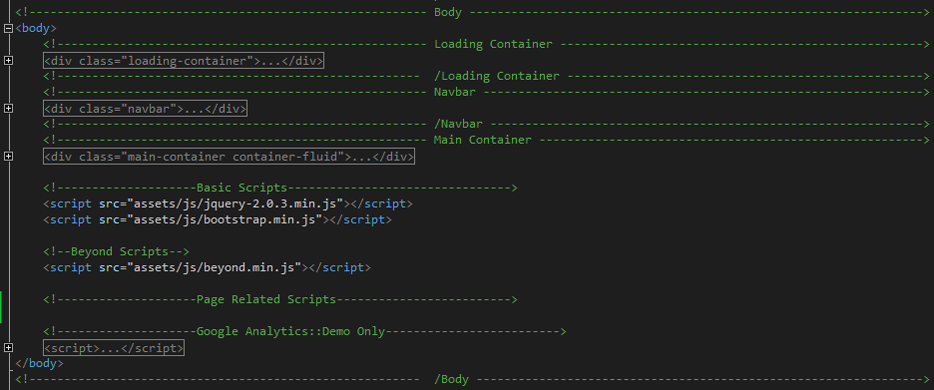
Task: Click the collapsed loading-container div box
Action: [183, 61]
